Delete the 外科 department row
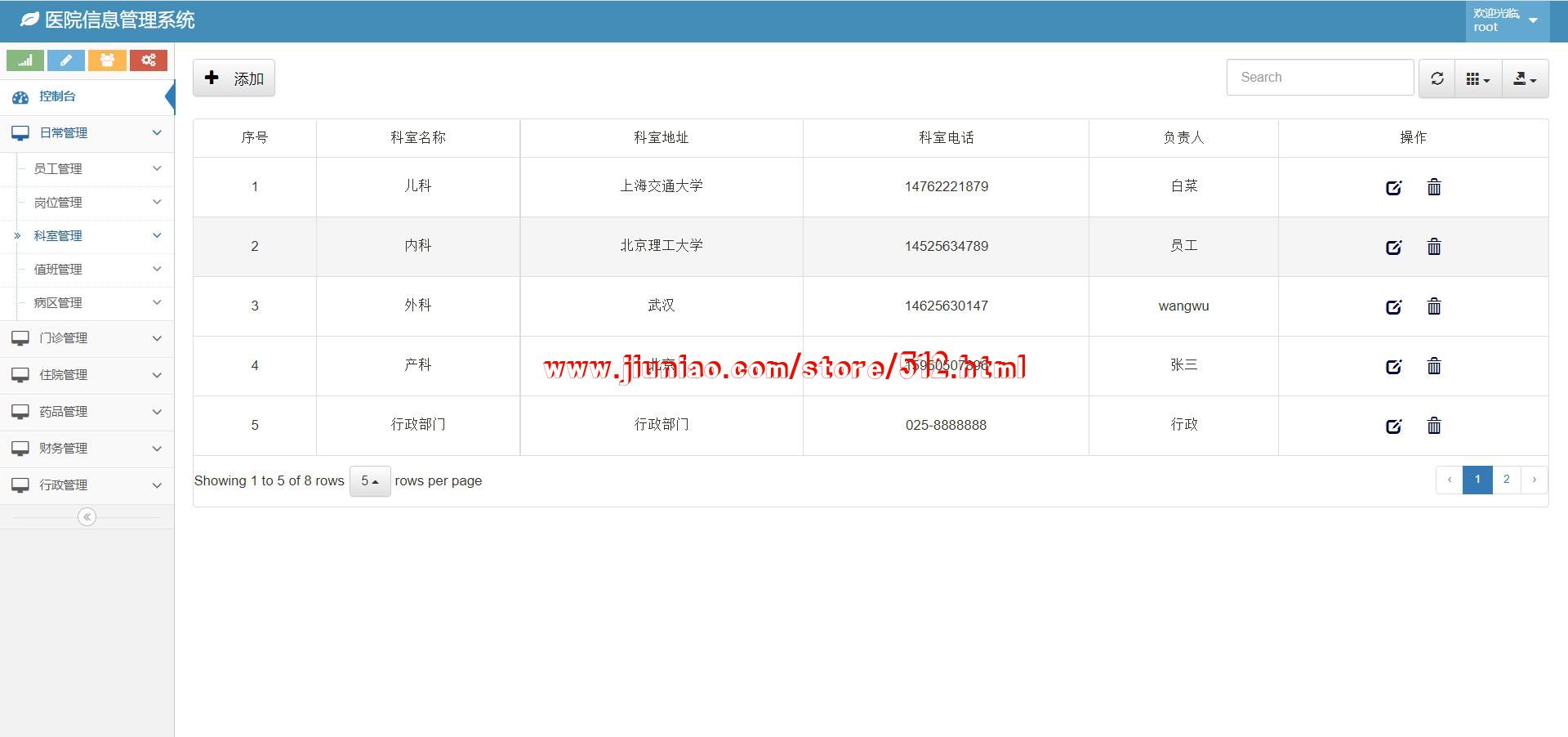This screenshot has width=1568, height=737. [x=1434, y=306]
